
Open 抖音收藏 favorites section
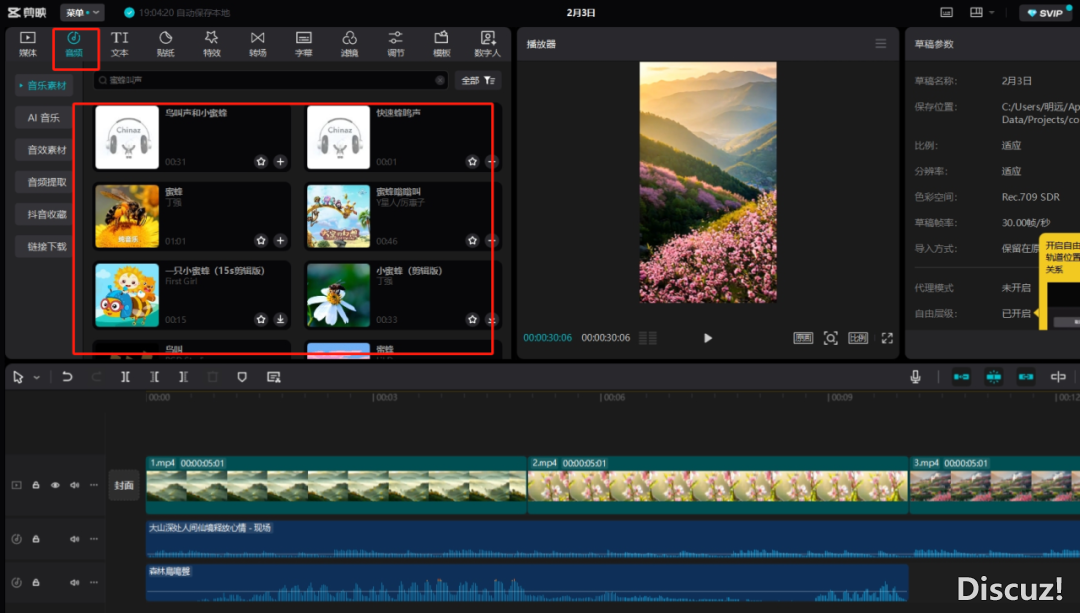tap(43, 214)
